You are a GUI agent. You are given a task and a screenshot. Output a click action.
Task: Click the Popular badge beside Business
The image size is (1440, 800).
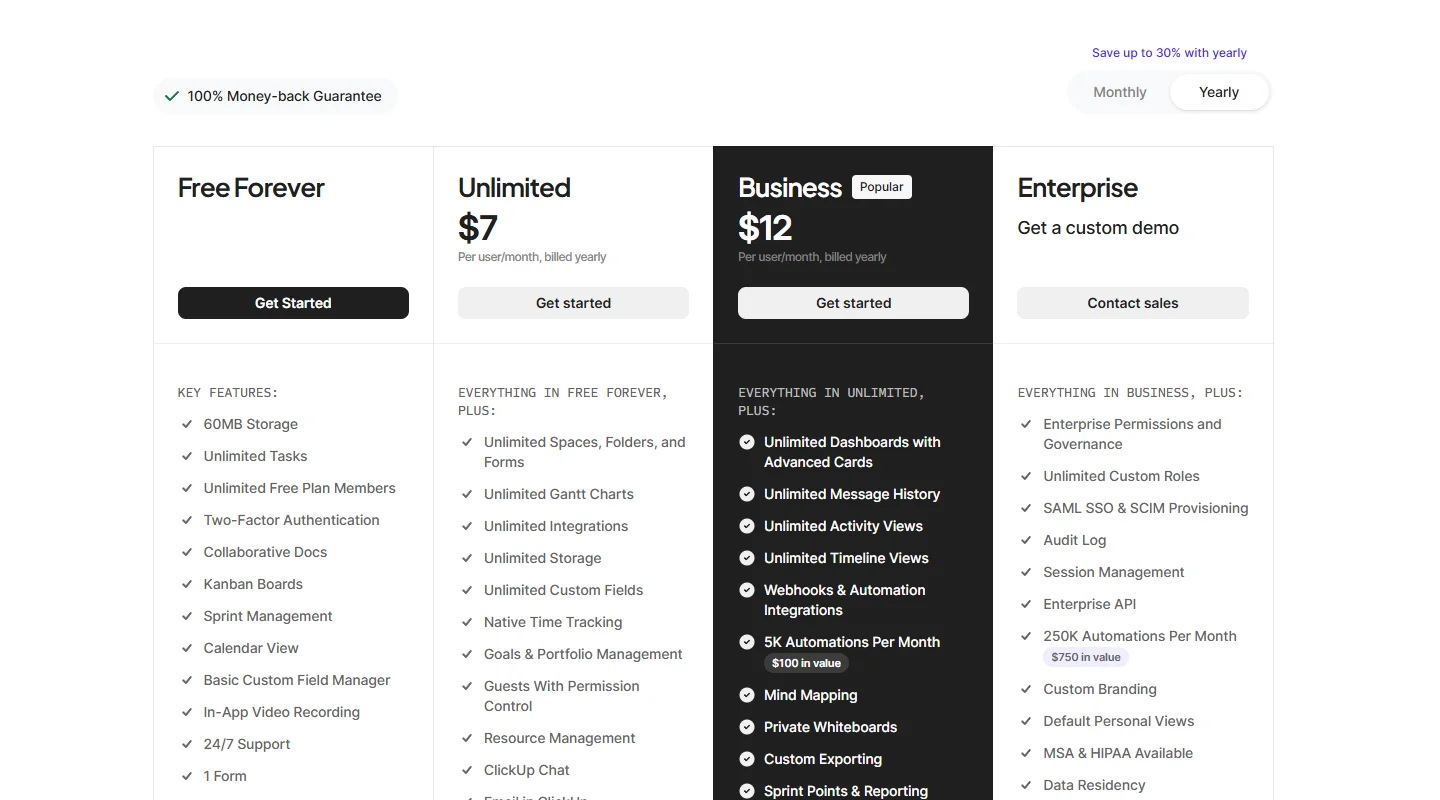[x=882, y=187]
